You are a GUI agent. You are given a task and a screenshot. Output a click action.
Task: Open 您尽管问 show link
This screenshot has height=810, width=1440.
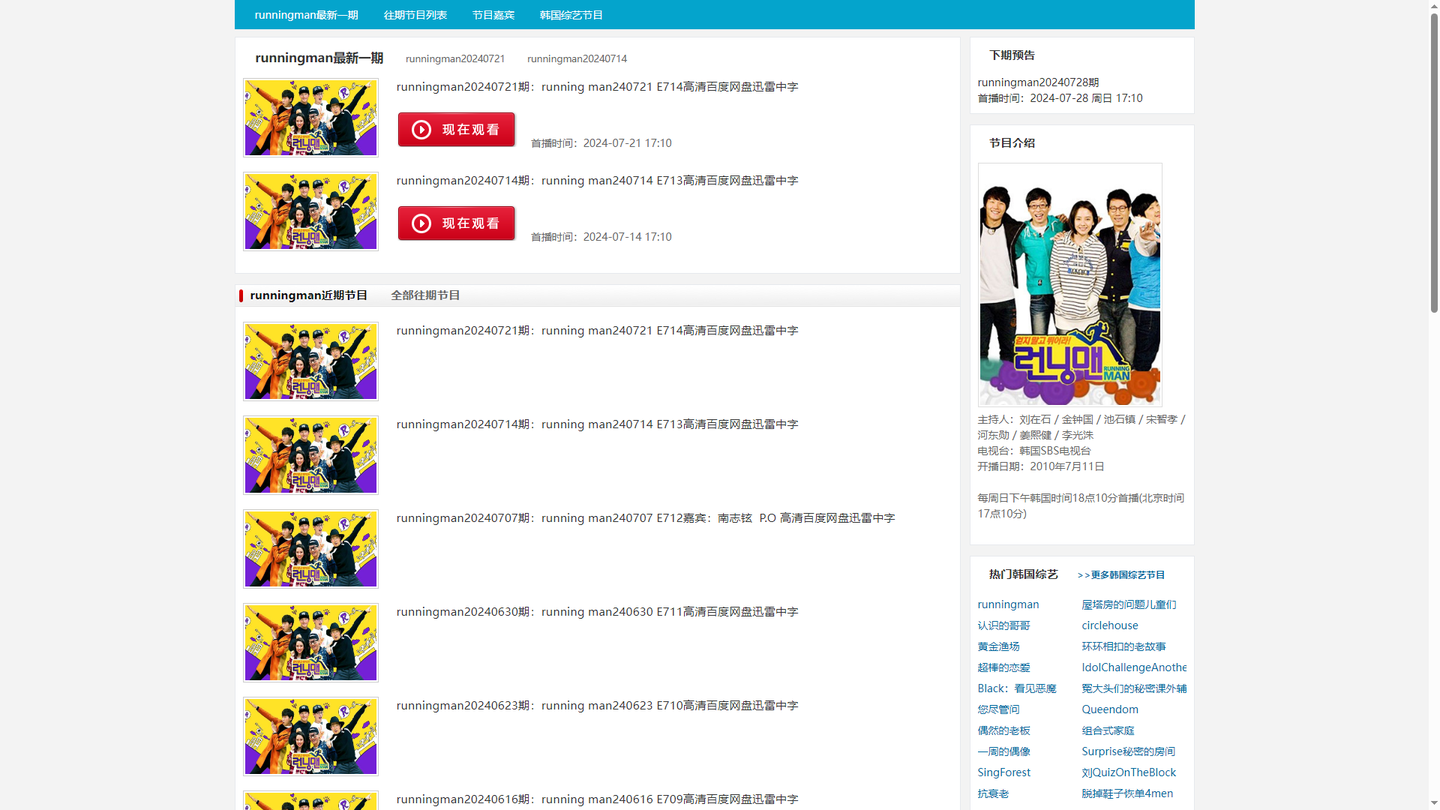(x=999, y=710)
